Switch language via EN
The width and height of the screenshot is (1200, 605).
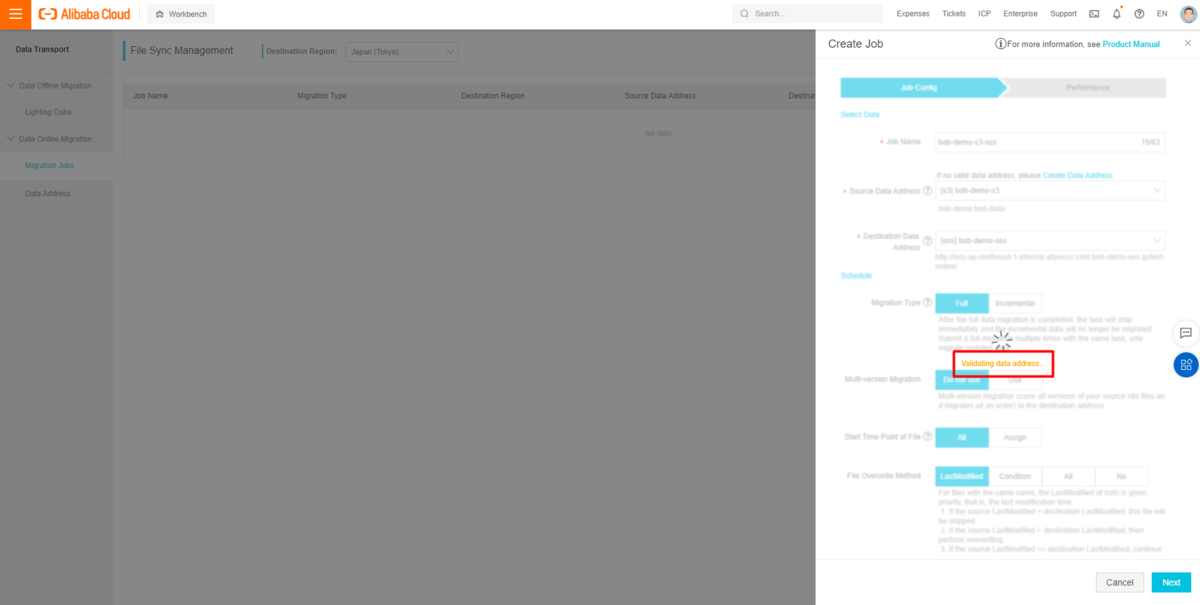1162,14
